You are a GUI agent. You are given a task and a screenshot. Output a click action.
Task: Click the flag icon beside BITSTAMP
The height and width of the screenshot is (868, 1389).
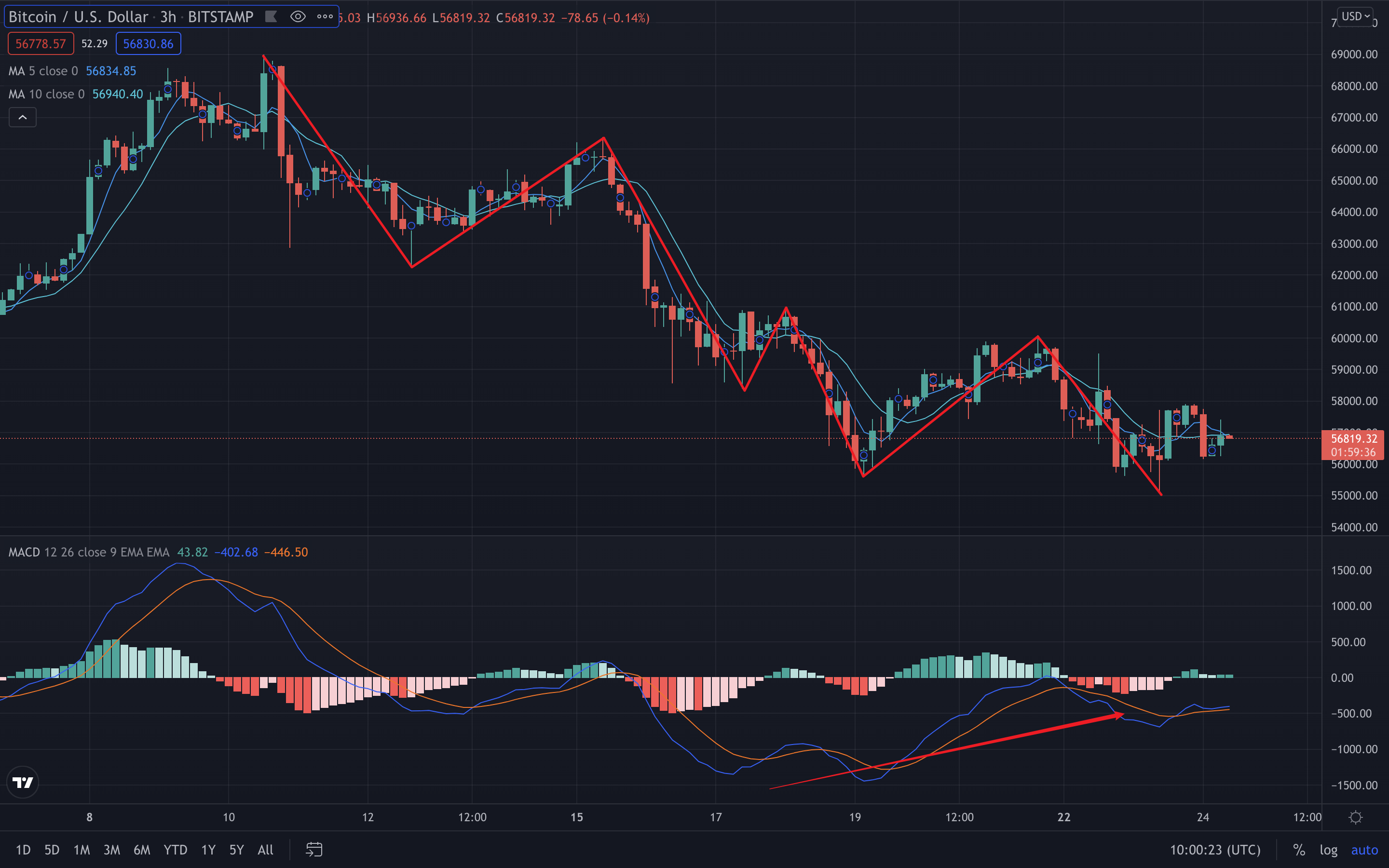[x=271, y=17]
